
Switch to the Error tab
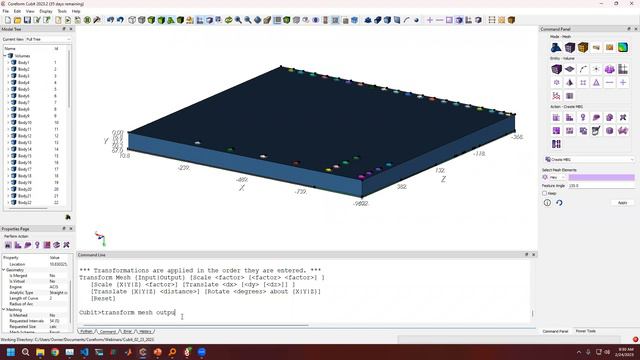tap(128, 331)
